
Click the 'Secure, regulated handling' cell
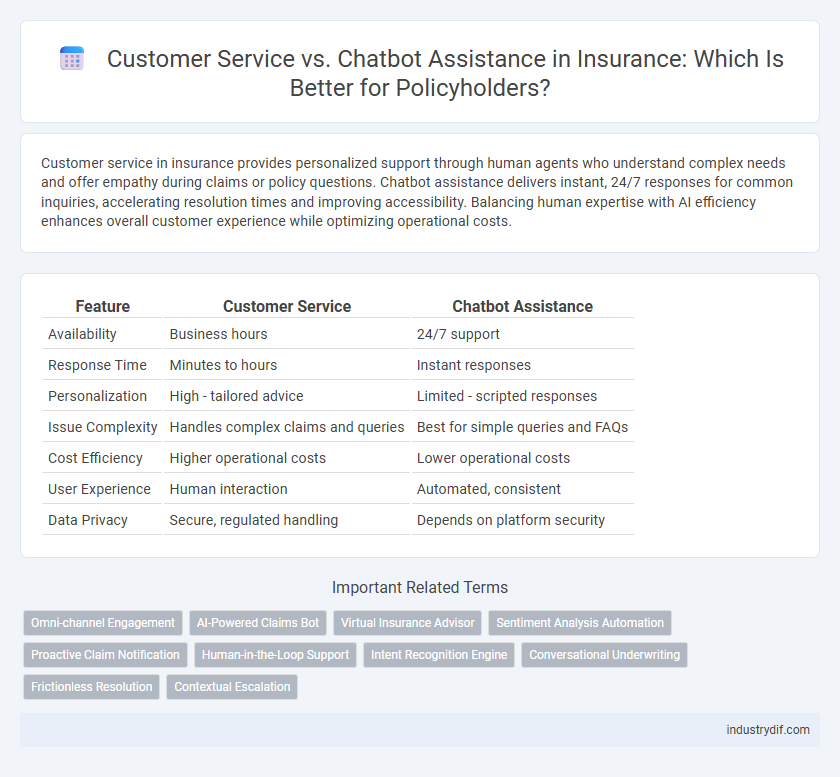pyautogui.click(x=287, y=520)
